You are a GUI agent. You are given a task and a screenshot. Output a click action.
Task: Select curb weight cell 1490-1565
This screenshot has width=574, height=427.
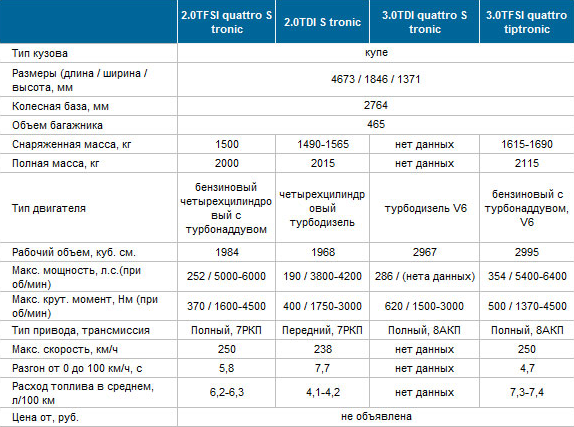[322, 144]
